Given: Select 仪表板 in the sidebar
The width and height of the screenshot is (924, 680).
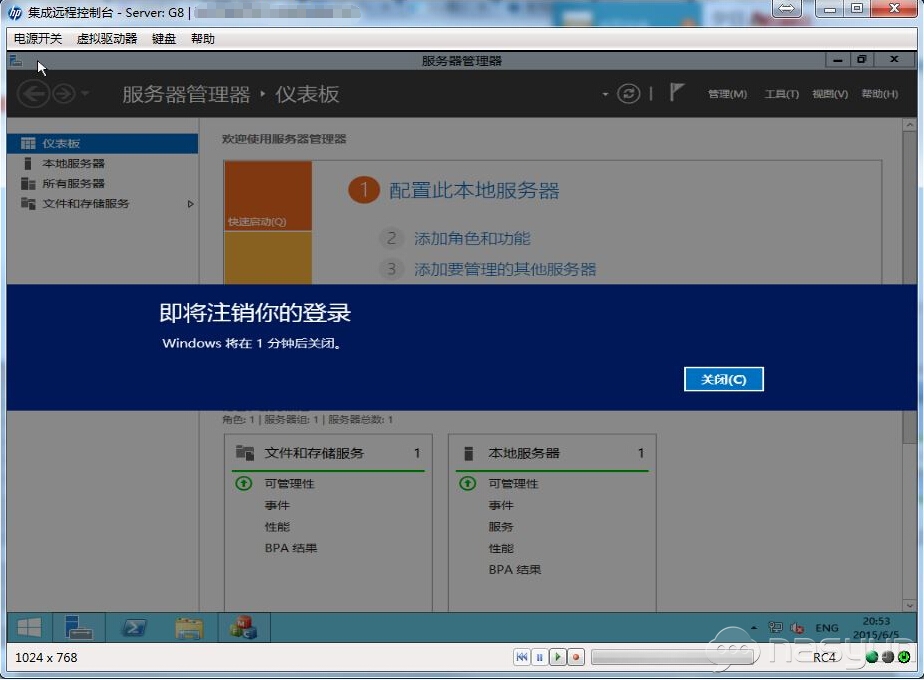Looking at the screenshot, I should point(103,143).
